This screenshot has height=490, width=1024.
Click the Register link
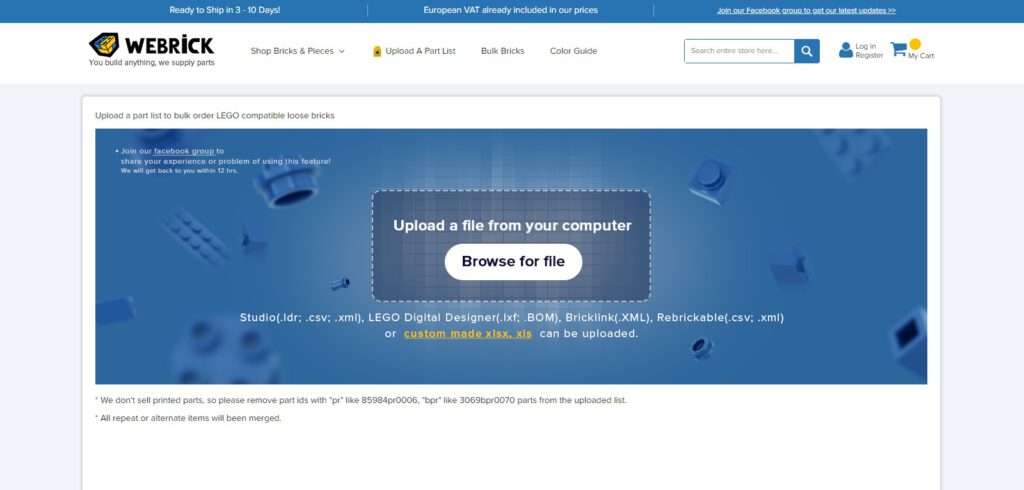coord(869,56)
